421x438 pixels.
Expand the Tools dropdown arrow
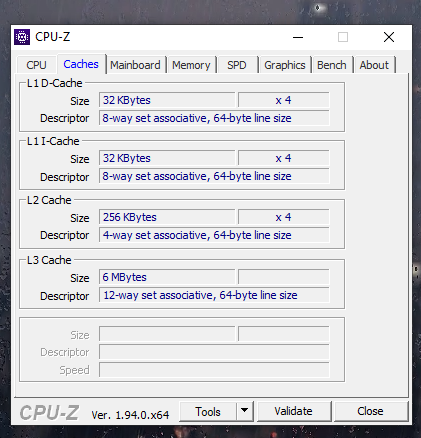coord(245,411)
